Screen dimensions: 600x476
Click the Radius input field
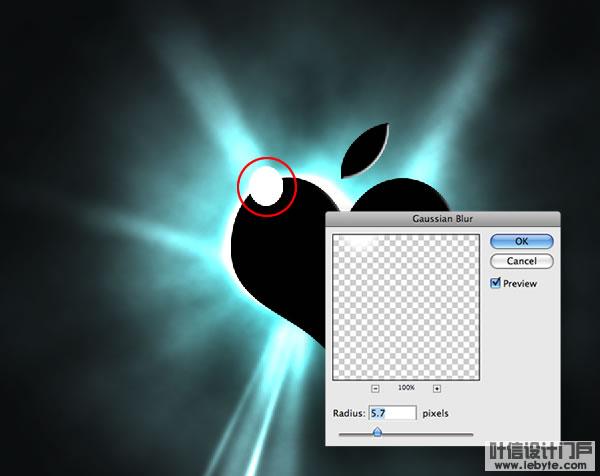(x=393, y=413)
